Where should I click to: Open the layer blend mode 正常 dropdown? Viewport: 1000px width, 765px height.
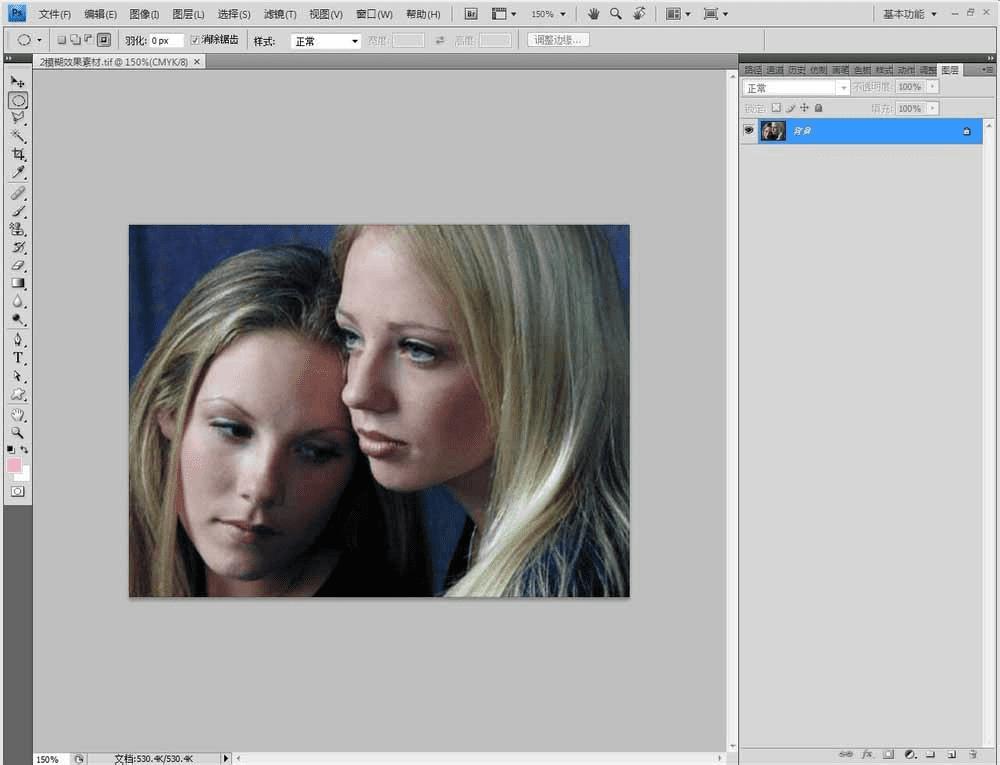pos(796,88)
